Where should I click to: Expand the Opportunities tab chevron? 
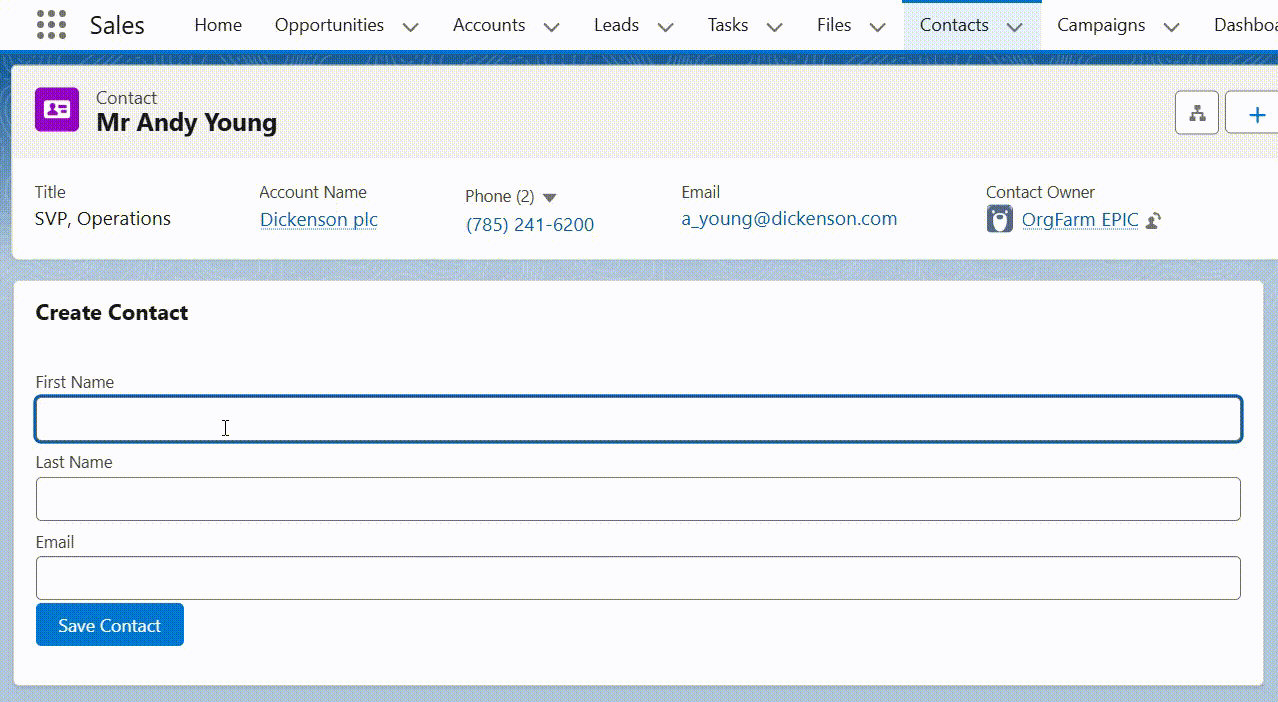410,27
